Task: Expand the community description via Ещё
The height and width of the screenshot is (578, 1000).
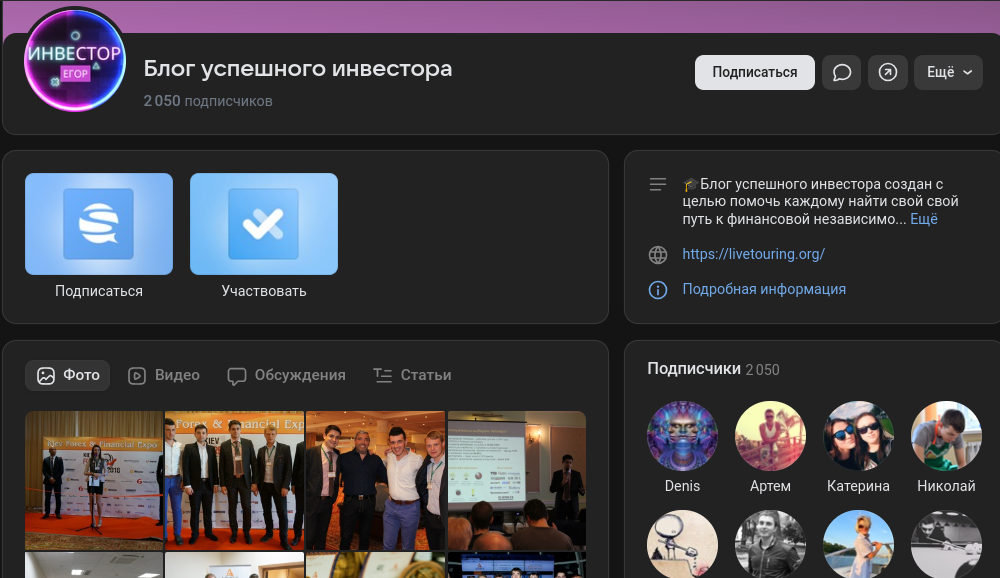Action: 922,219
